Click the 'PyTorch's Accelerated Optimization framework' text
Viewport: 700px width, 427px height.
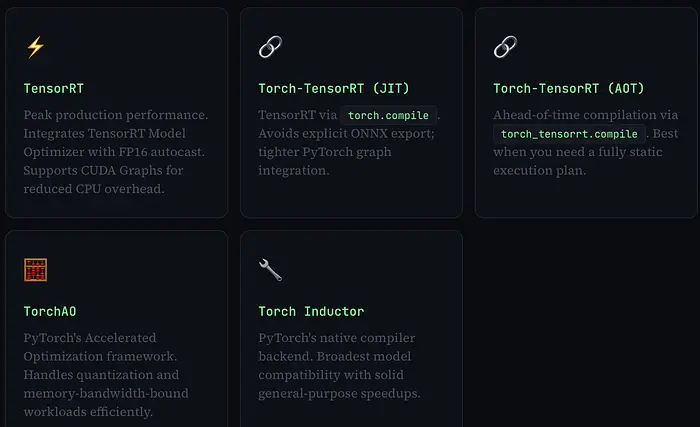coord(90,347)
